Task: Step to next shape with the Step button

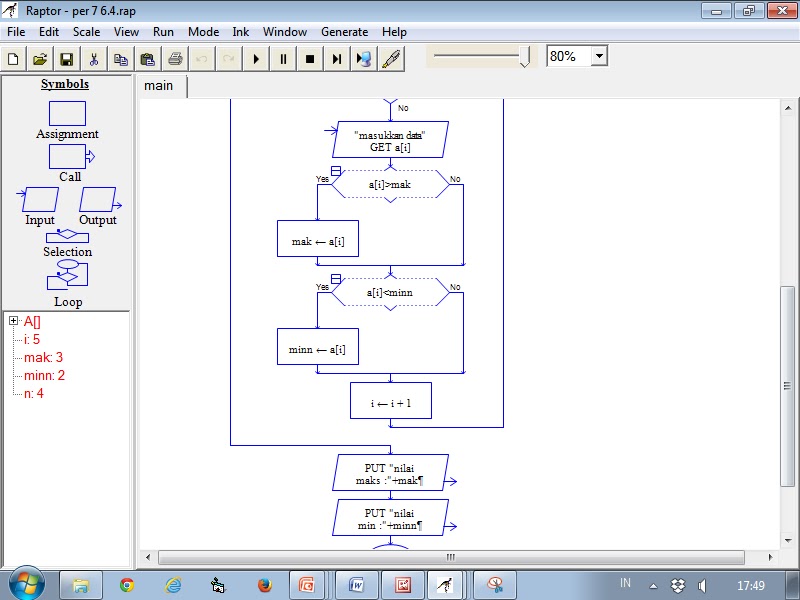Action: (x=337, y=59)
